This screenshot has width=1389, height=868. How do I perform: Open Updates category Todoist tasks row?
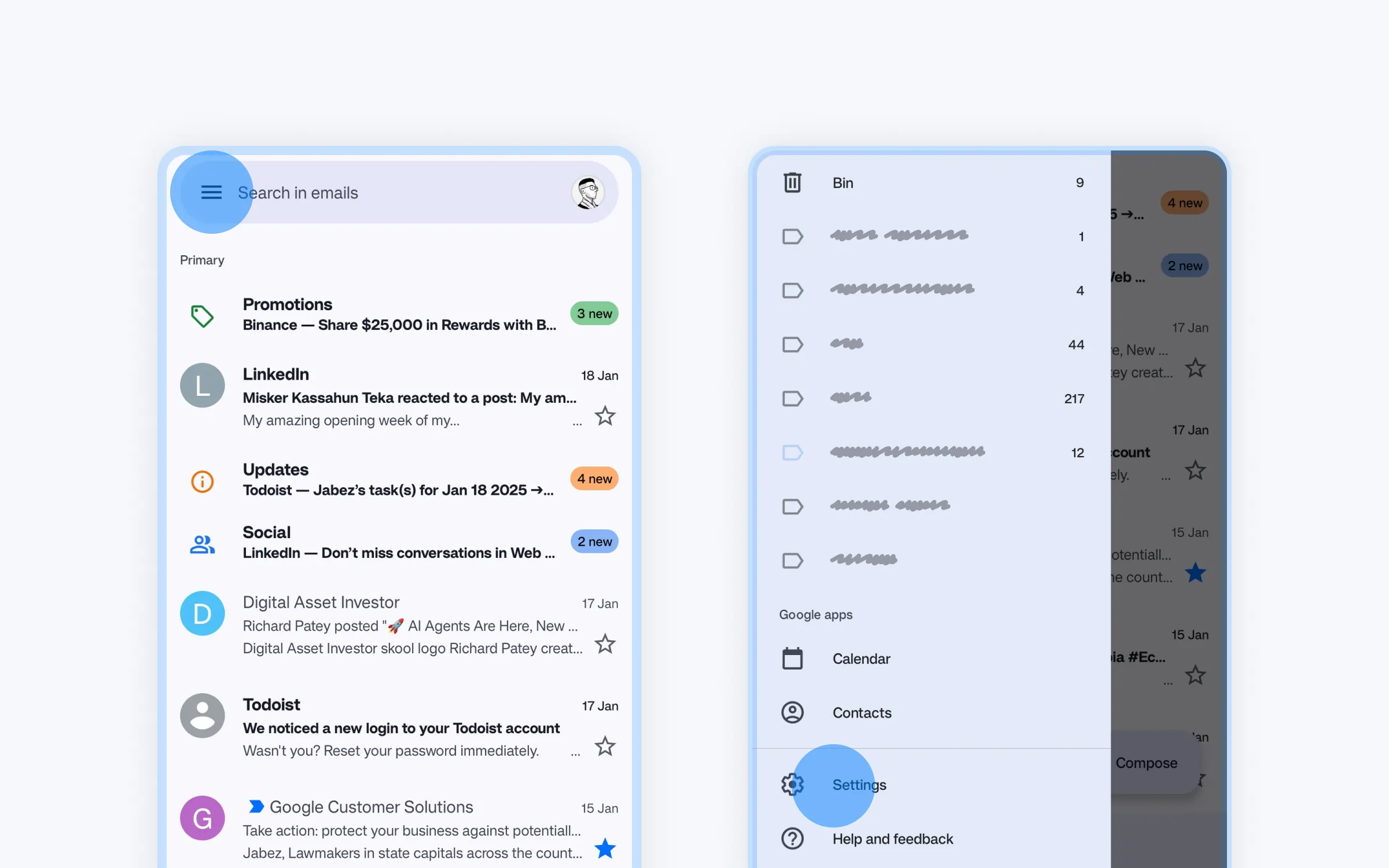[399, 479]
